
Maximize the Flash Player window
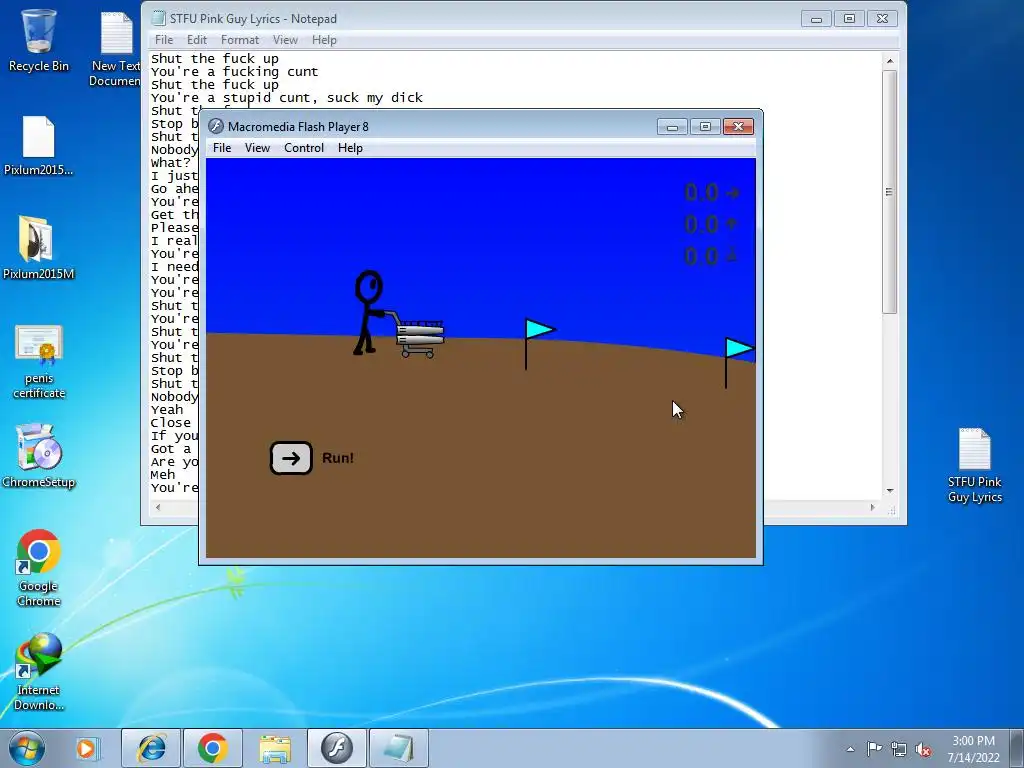705,127
